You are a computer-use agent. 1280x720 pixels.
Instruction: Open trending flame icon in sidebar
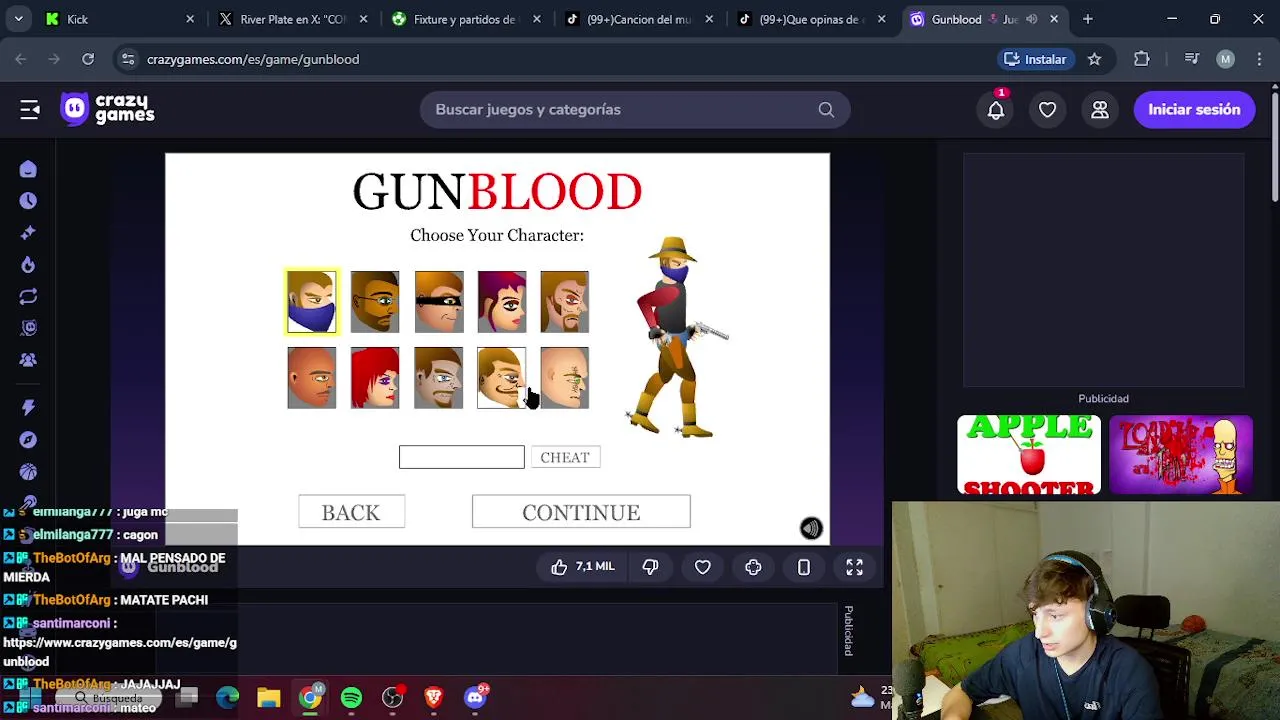[28, 264]
